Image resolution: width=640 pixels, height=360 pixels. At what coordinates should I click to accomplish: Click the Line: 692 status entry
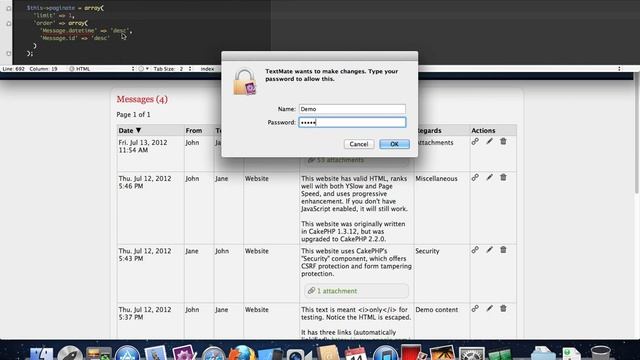coord(13,69)
